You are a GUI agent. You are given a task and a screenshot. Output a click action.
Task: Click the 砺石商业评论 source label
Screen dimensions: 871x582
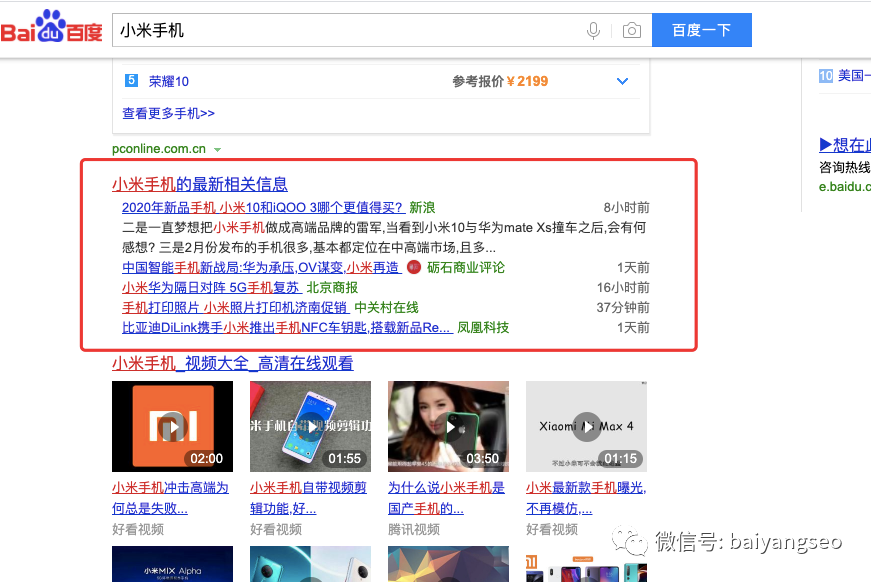(466, 268)
